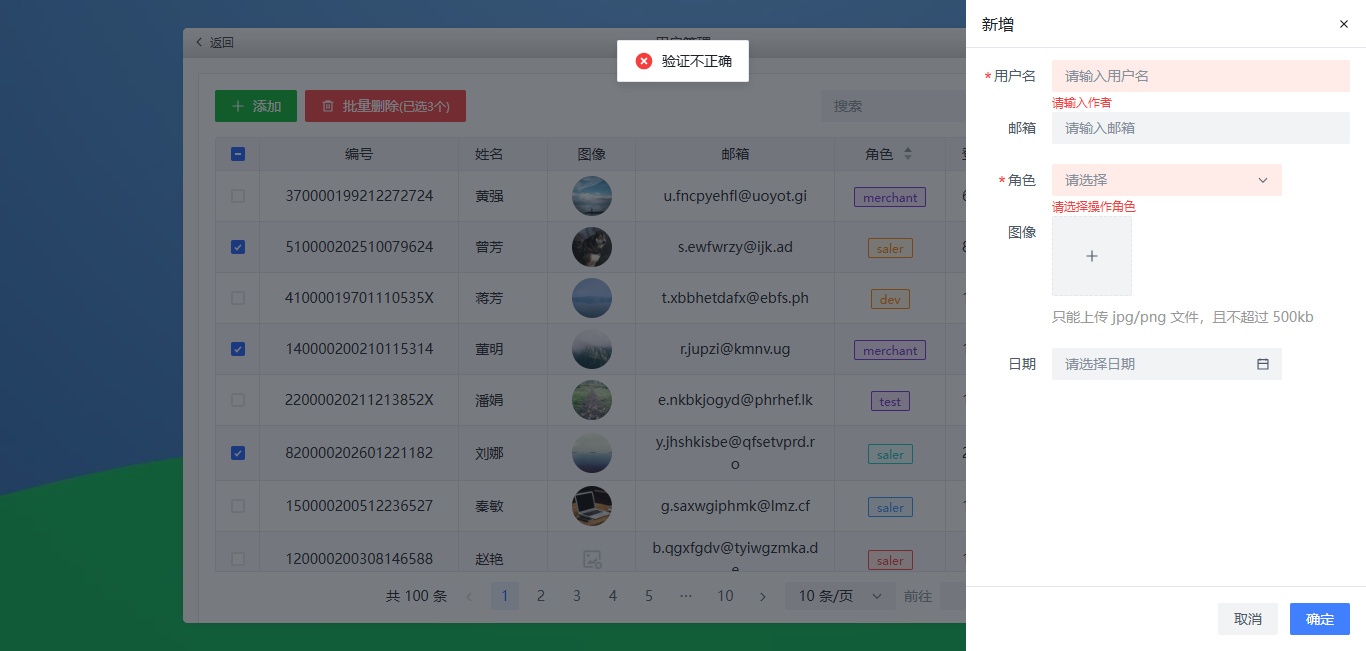Click the plus icon to upload an image
The image size is (1366, 651).
1092,256
